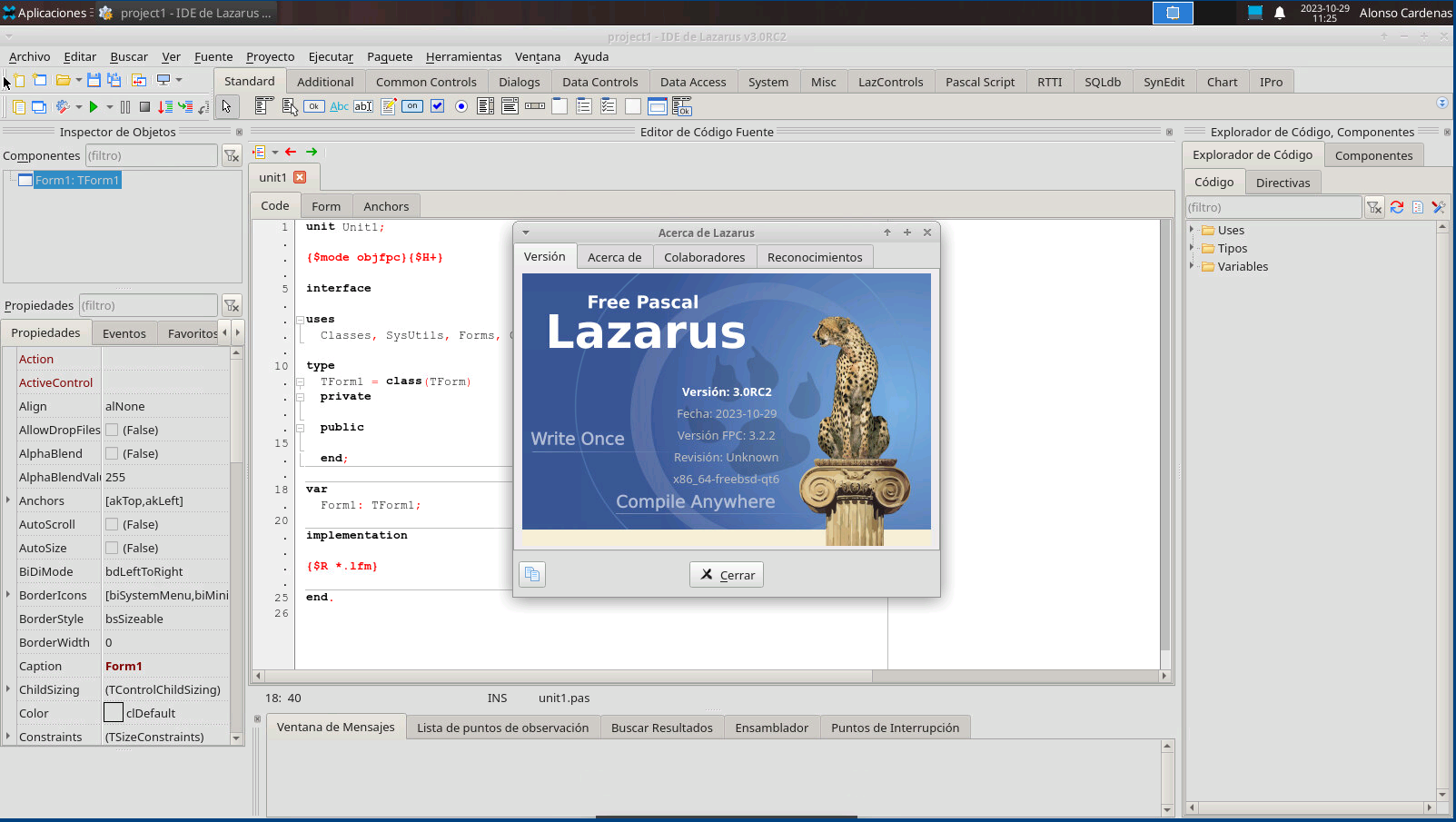Screen dimensions: 1456x822
Task: Select the TPopupMenu palette component
Action: coord(290,106)
